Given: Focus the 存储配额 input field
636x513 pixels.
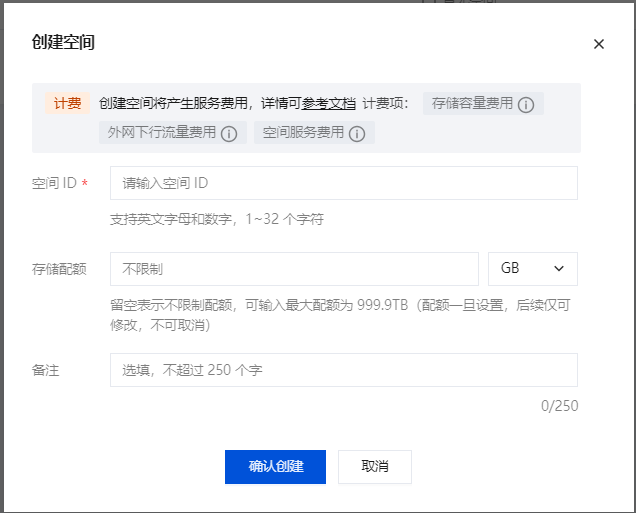Looking at the screenshot, I should point(294,269).
